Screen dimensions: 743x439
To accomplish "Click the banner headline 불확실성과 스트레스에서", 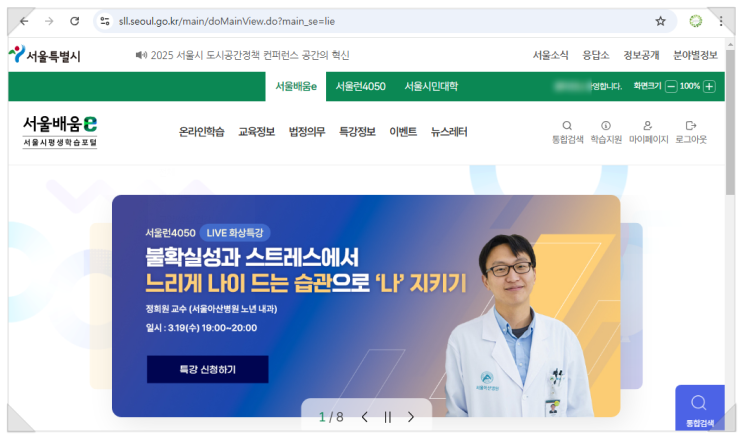I will click(x=252, y=257).
